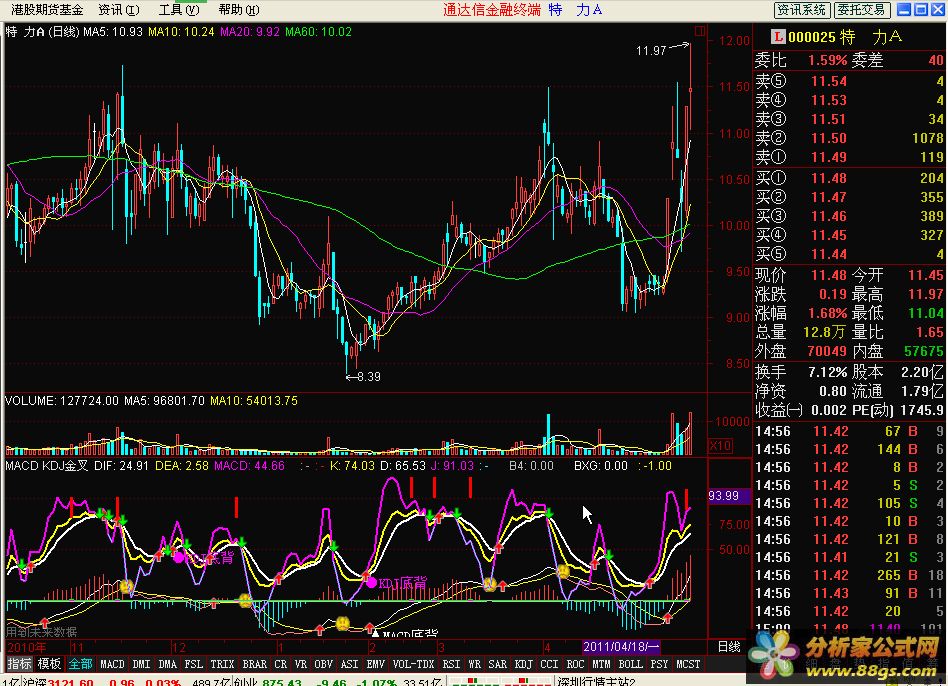
Task: Select the VR indicator tab
Action: pyautogui.click(x=300, y=664)
